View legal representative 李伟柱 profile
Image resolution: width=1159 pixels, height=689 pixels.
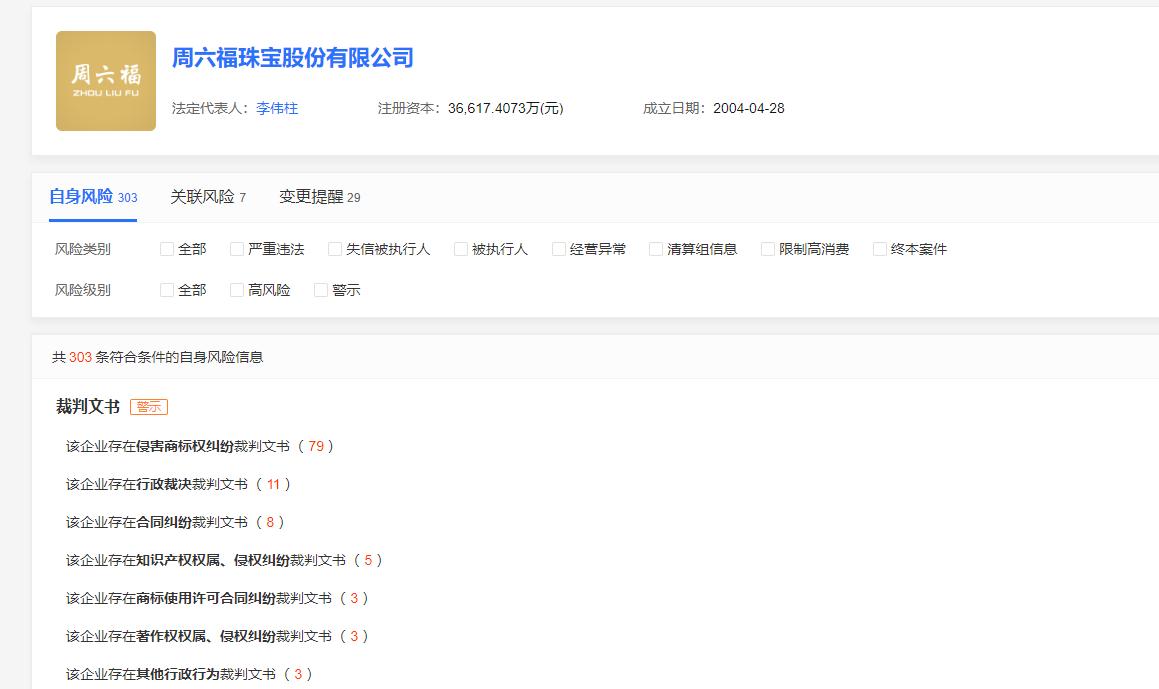tap(278, 108)
